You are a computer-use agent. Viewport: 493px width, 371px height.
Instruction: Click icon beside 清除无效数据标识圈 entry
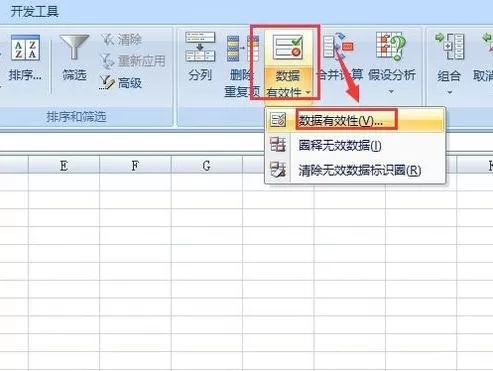(x=278, y=170)
